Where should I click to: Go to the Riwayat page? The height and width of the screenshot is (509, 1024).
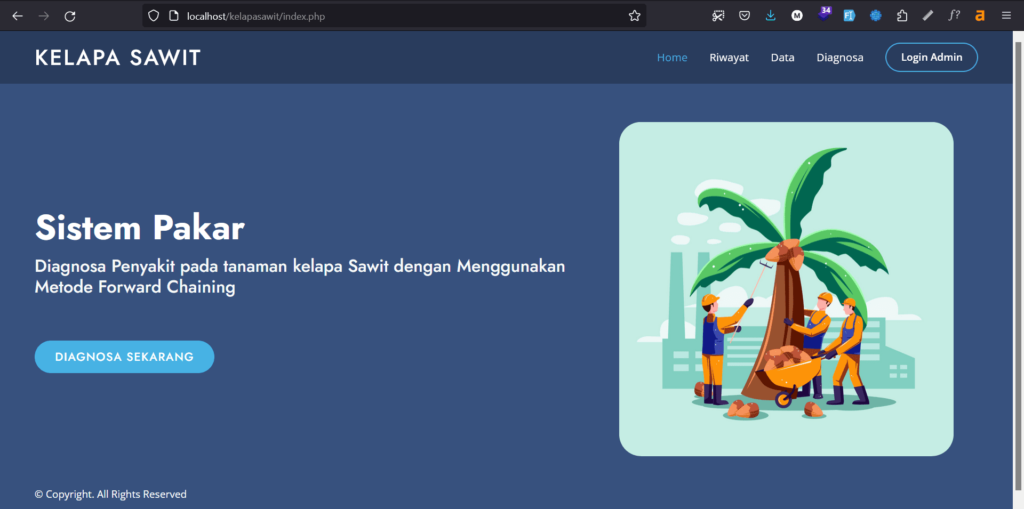pyautogui.click(x=729, y=57)
